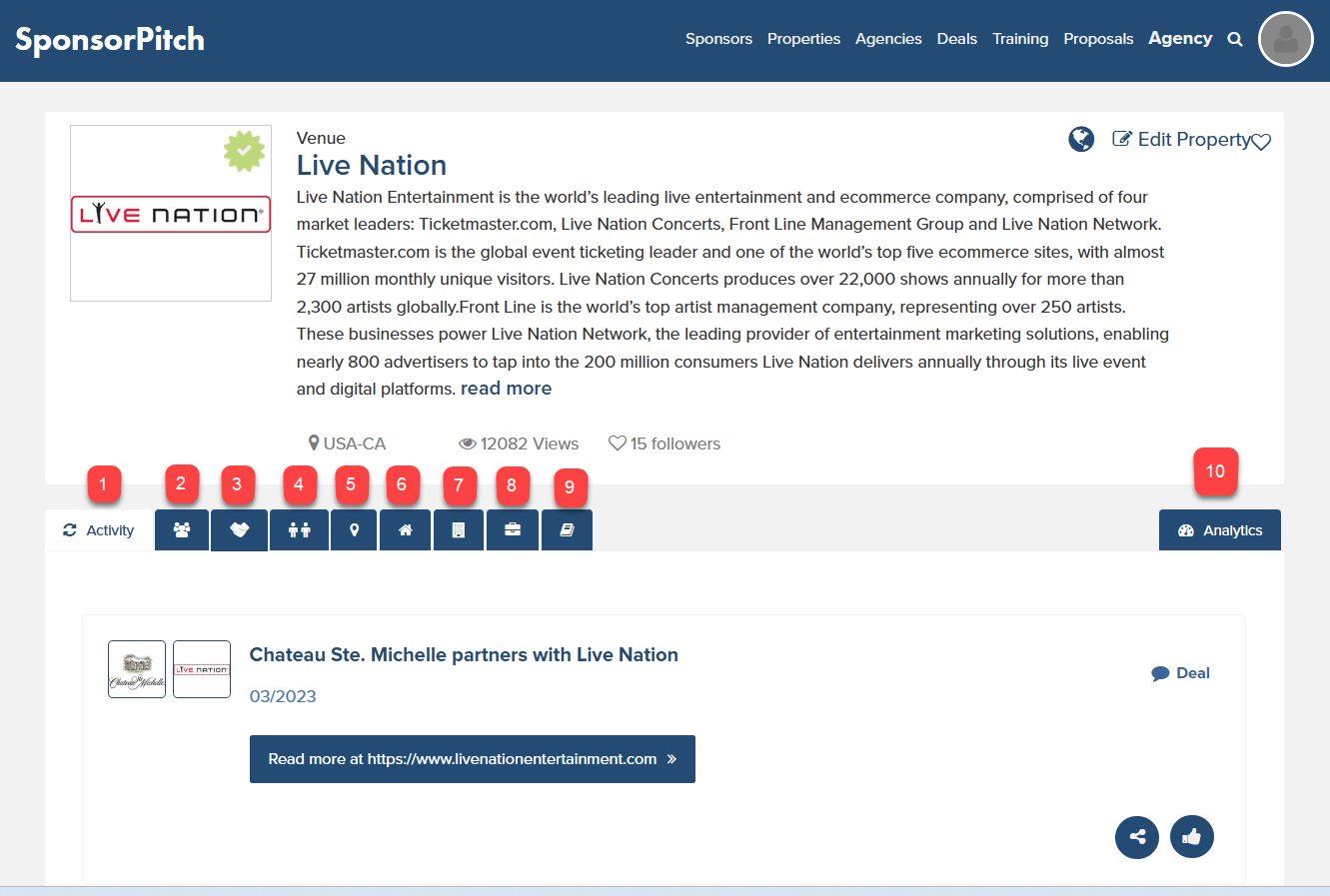1330x896 pixels.
Task: Click the globe website icon
Action: click(x=1081, y=139)
